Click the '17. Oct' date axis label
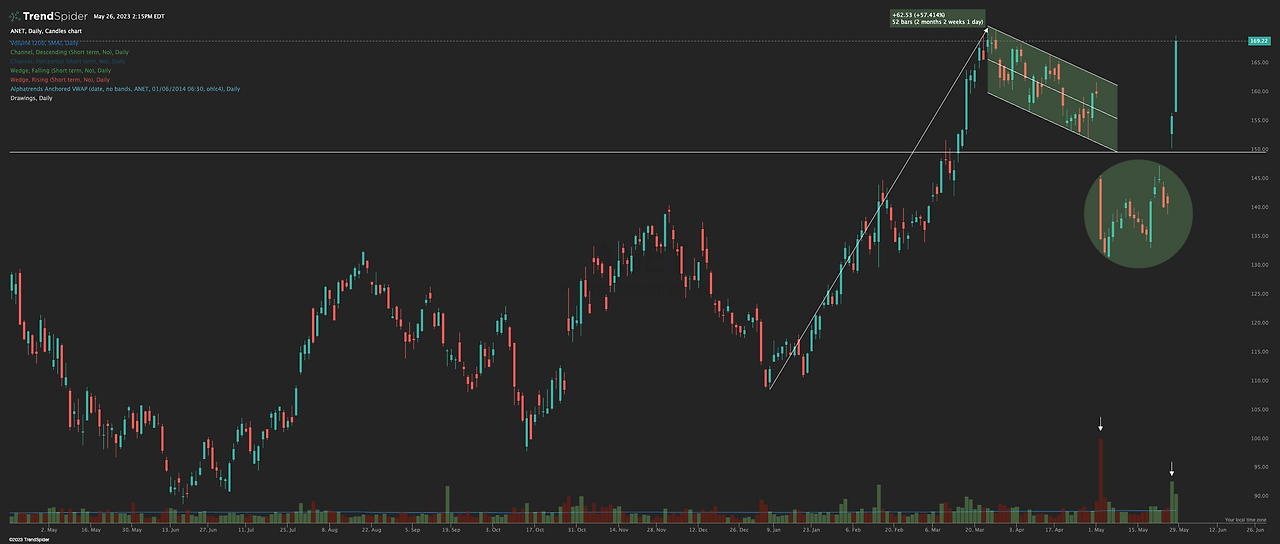1280x544 pixels. 535,530
